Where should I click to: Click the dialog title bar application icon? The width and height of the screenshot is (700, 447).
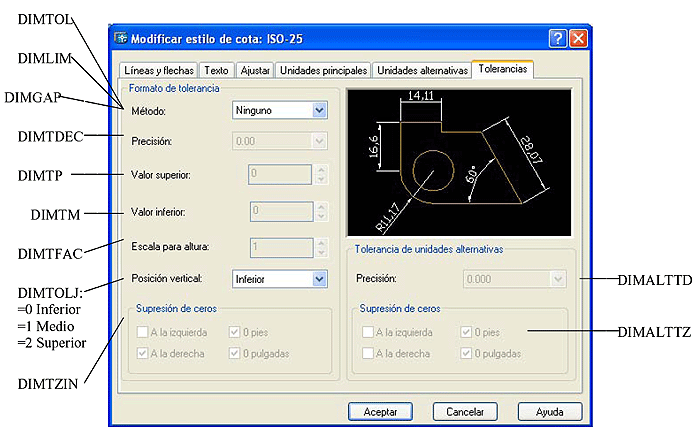coord(121,38)
